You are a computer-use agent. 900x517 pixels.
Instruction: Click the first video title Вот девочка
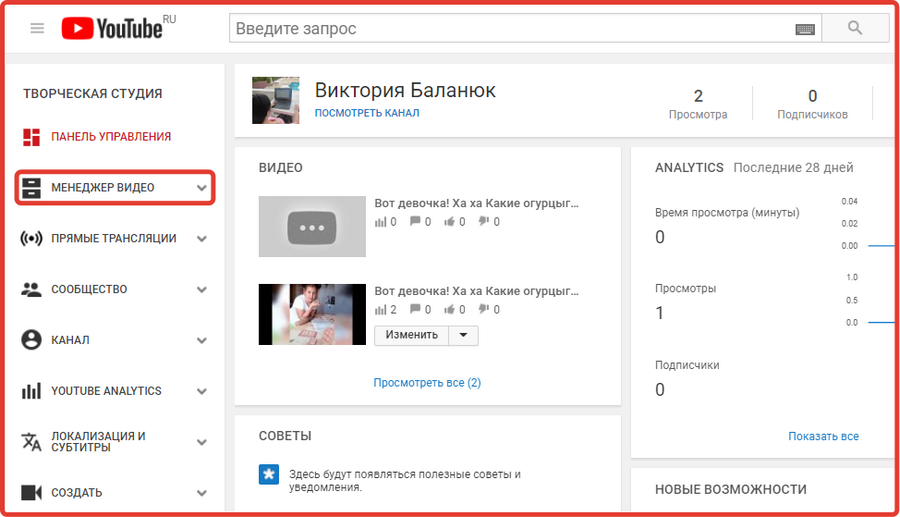pyautogui.click(x=476, y=203)
